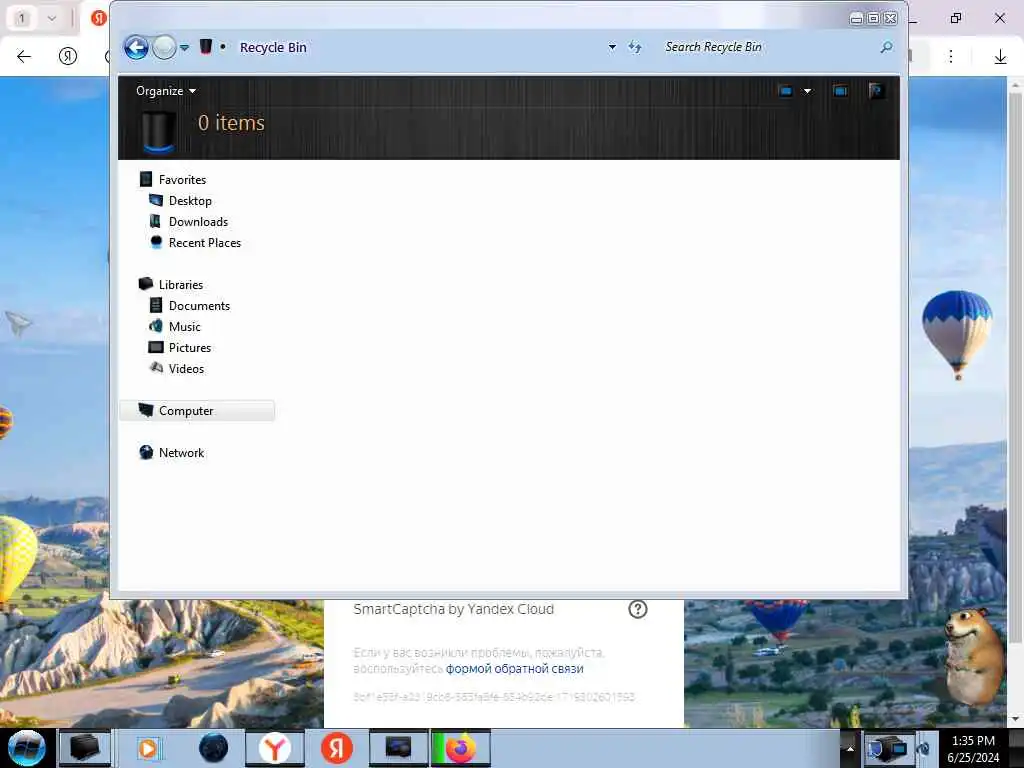1024x768 pixels.
Task: Select the red Yandex browser tab
Action: pos(99,18)
